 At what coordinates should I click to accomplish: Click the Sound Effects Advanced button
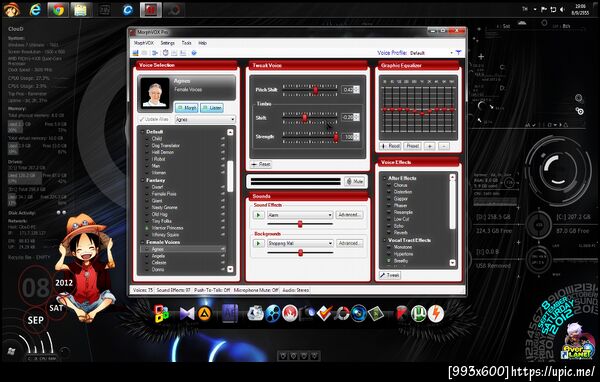click(x=349, y=215)
